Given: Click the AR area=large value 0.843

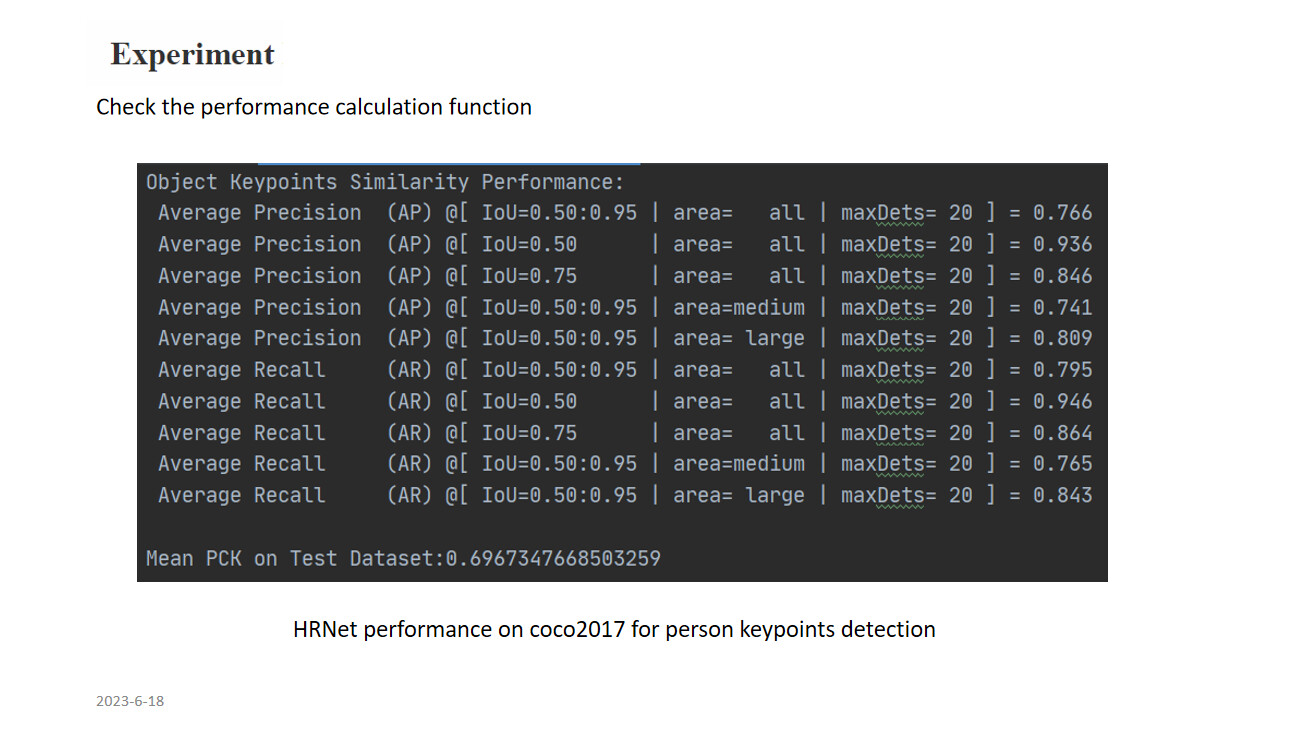Looking at the screenshot, I should [1063, 495].
